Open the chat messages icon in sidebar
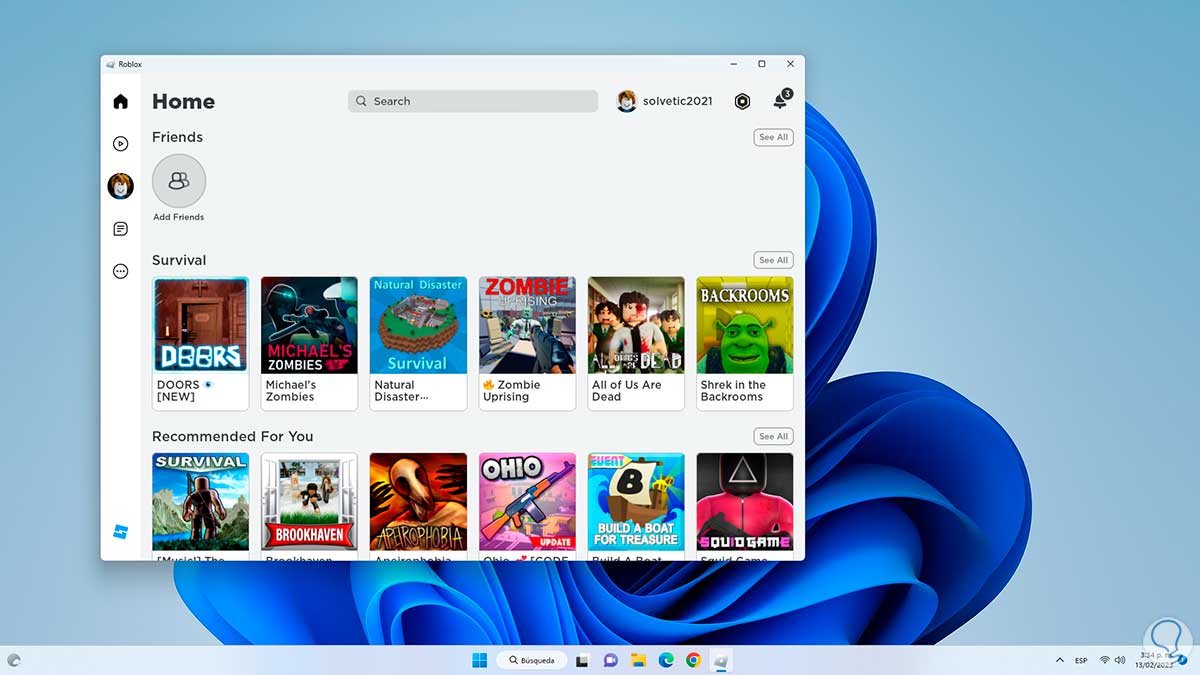The image size is (1200, 675). click(x=120, y=229)
